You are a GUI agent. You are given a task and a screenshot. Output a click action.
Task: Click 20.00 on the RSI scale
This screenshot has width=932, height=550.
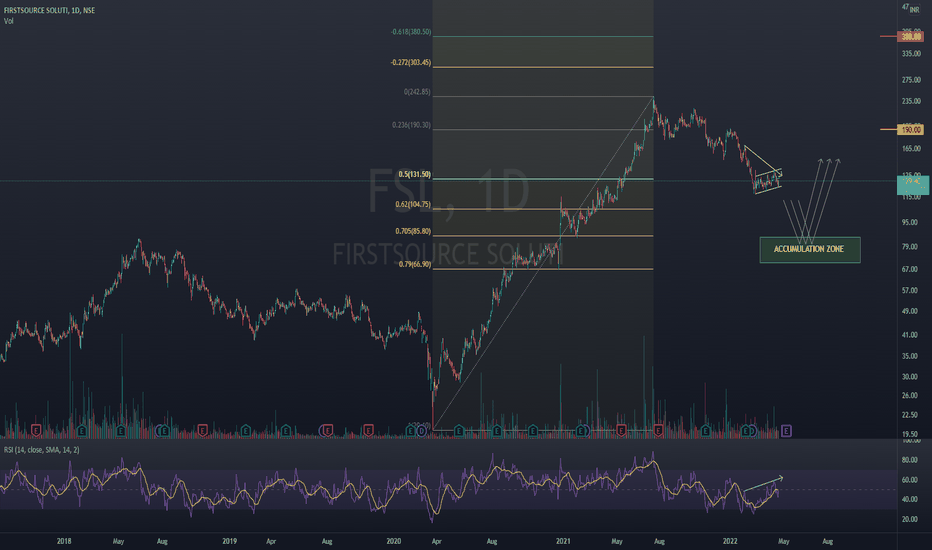click(910, 520)
